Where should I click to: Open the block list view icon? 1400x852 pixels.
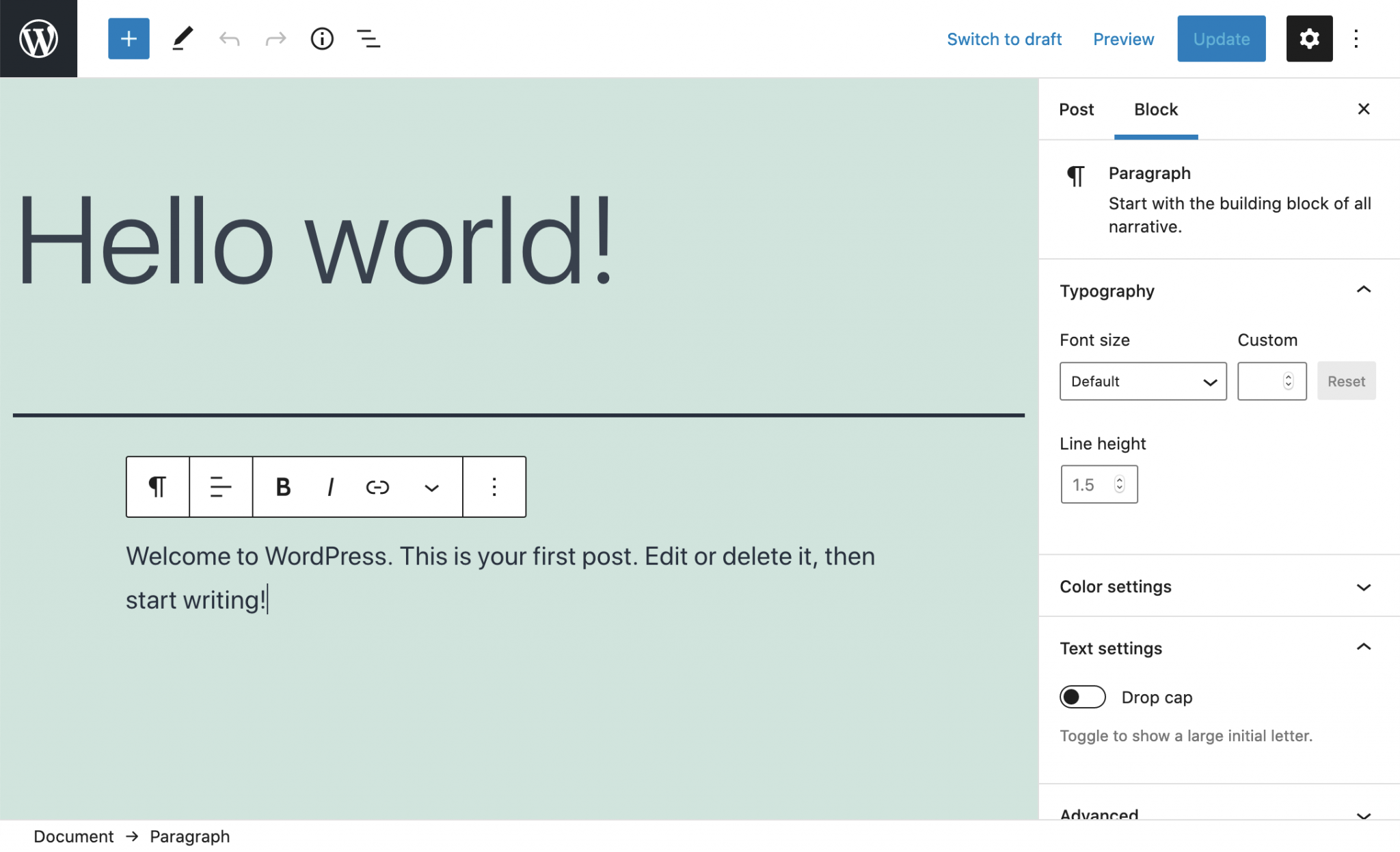[x=368, y=39]
